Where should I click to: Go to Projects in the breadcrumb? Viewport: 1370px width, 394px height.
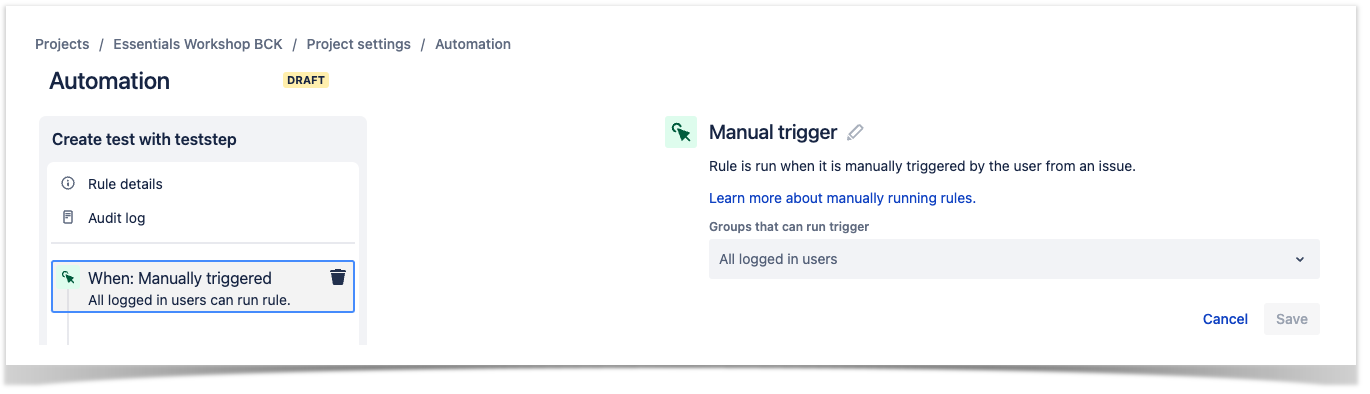(62, 44)
